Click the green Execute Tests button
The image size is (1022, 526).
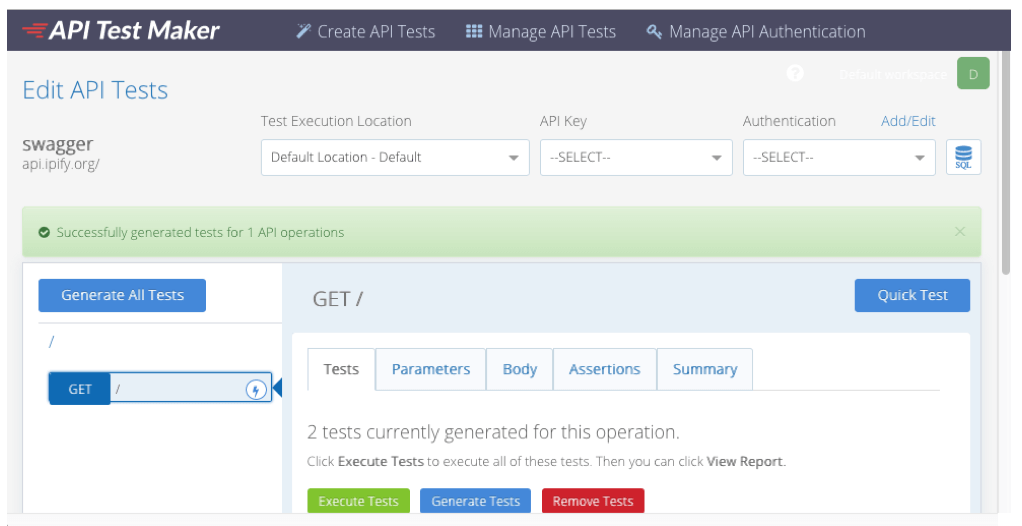(x=358, y=501)
